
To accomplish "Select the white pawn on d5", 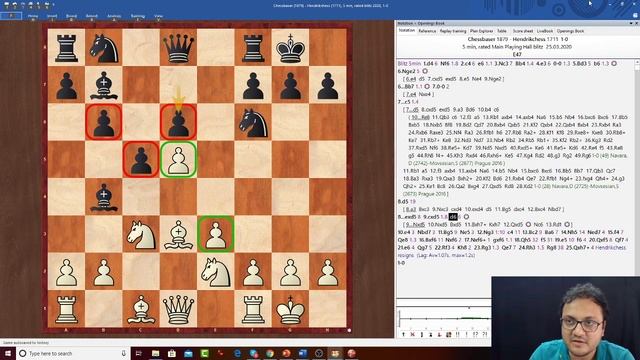I will 178,160.
